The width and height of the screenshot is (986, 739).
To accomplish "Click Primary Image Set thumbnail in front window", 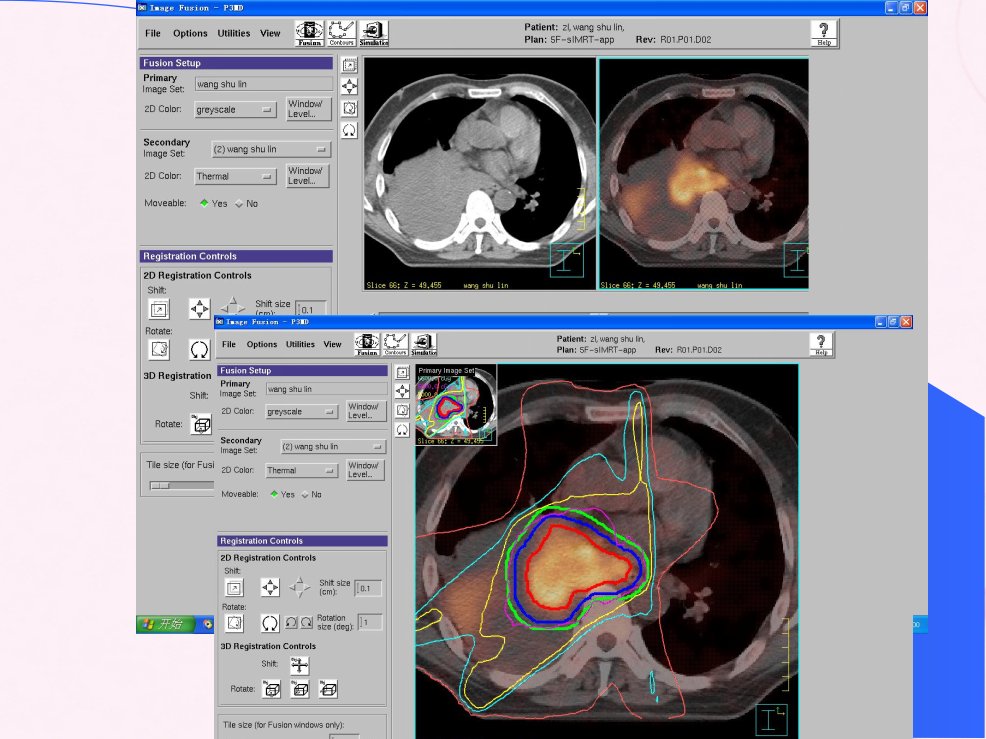I will [x=456, y=405].
